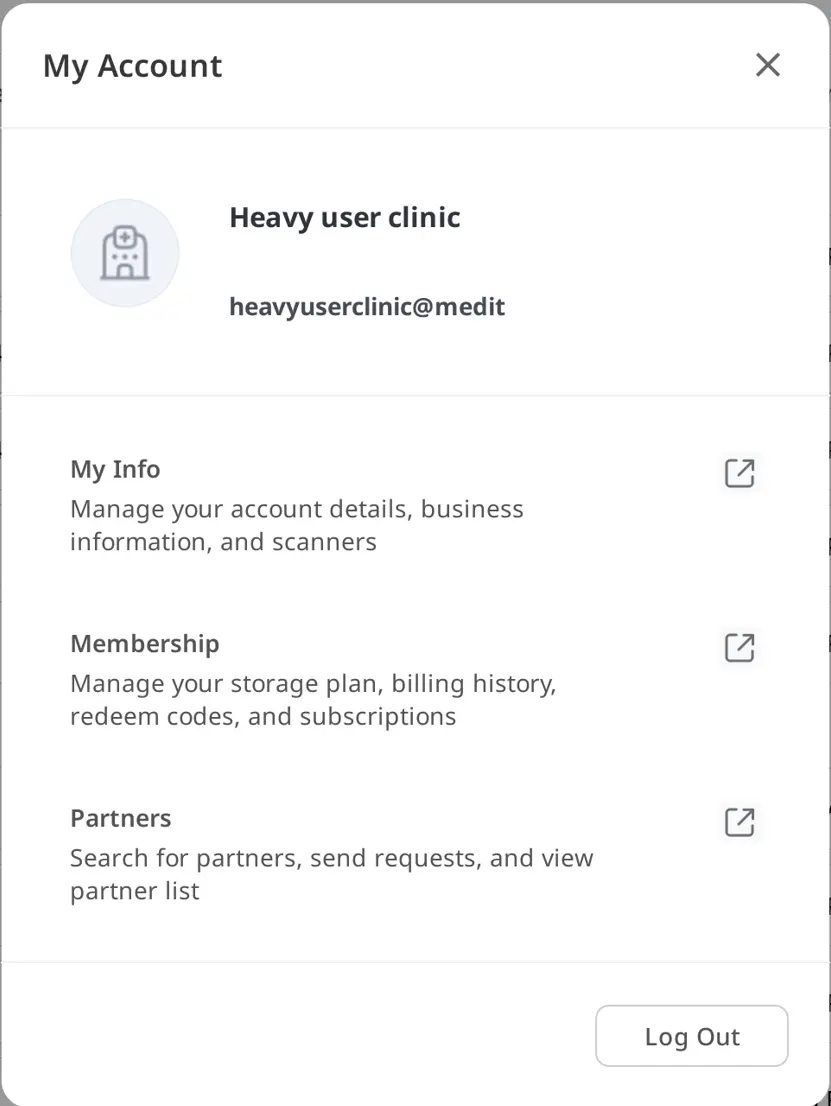The image size is (831, 1106).
Task: Click the Heavy user clinic name
Action: click(x=345, y=217)
